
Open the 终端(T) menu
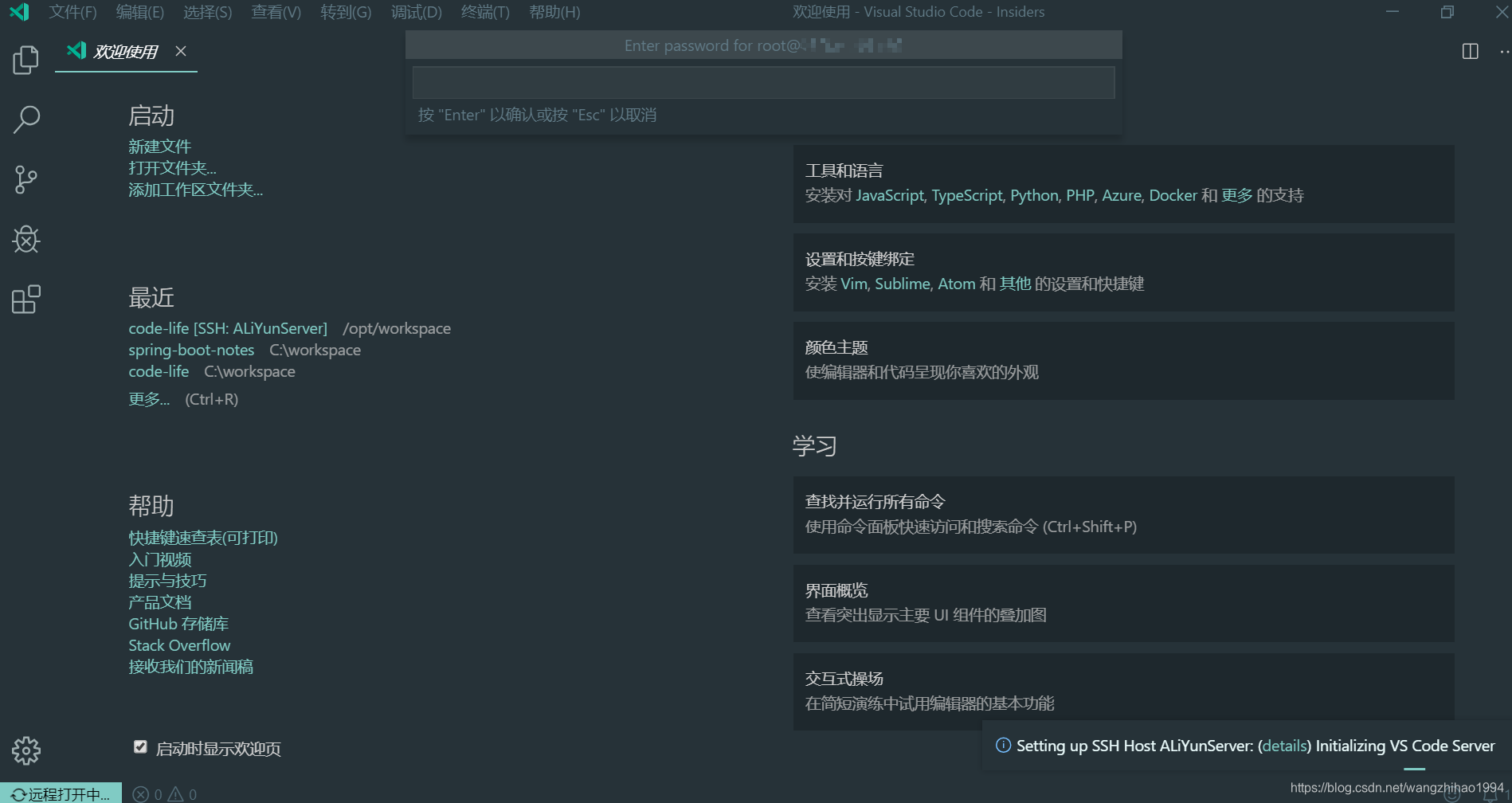point(485,12)
